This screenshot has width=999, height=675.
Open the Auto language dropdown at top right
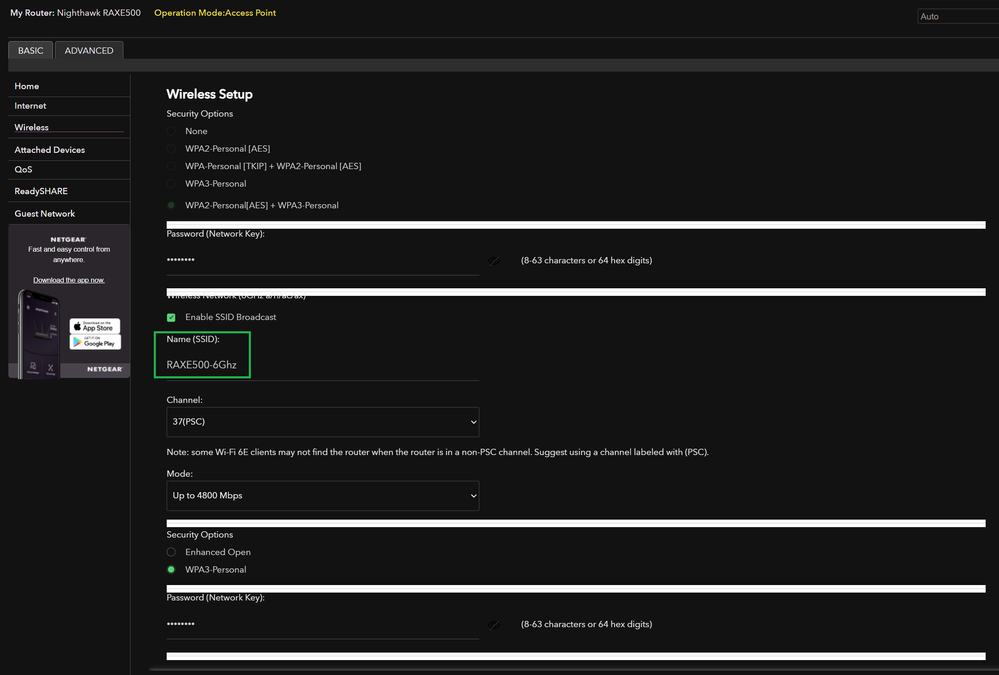958,16
